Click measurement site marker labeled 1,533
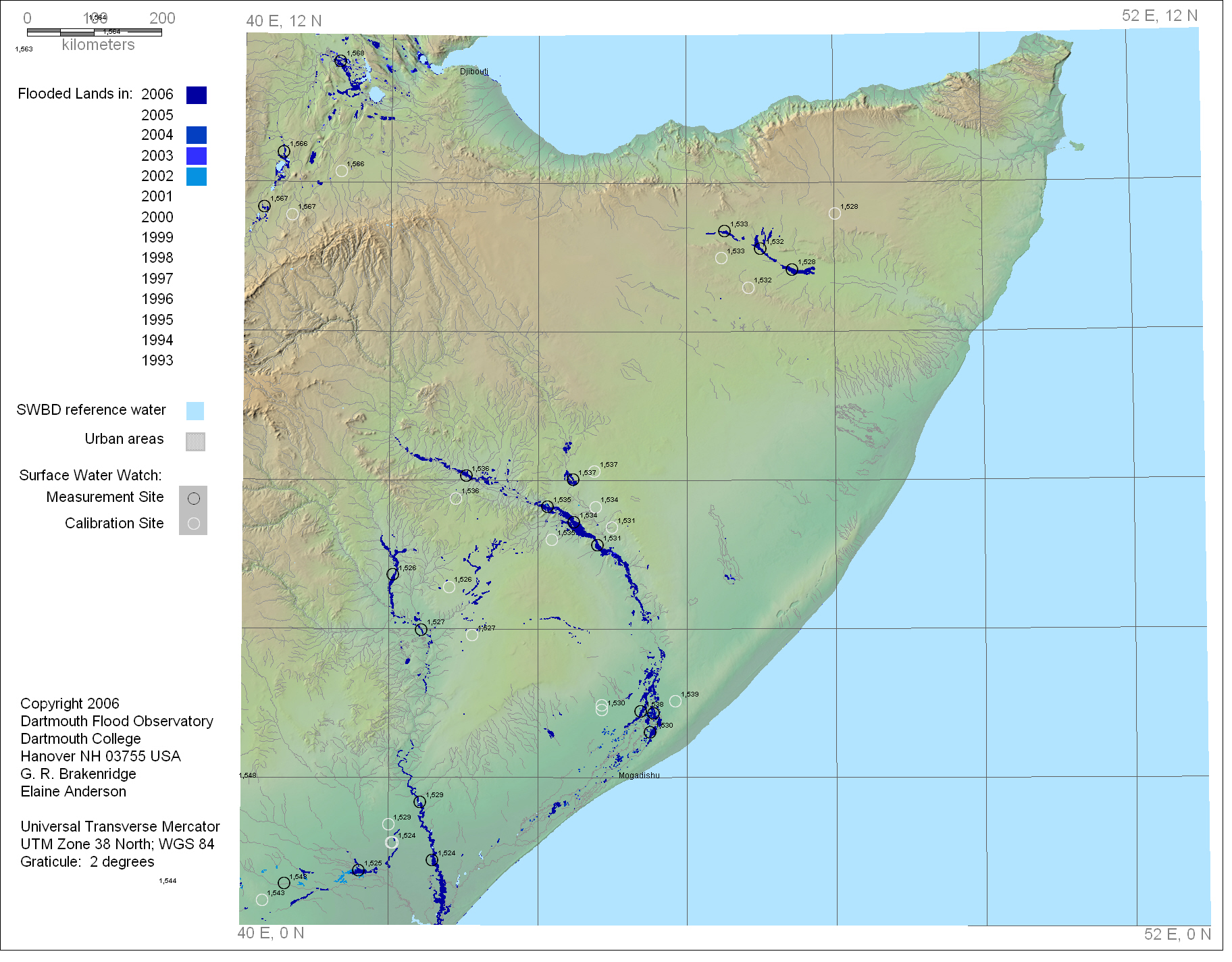Image resolution: width=1232 pixels, height=962 pixels. click(724, 231)
